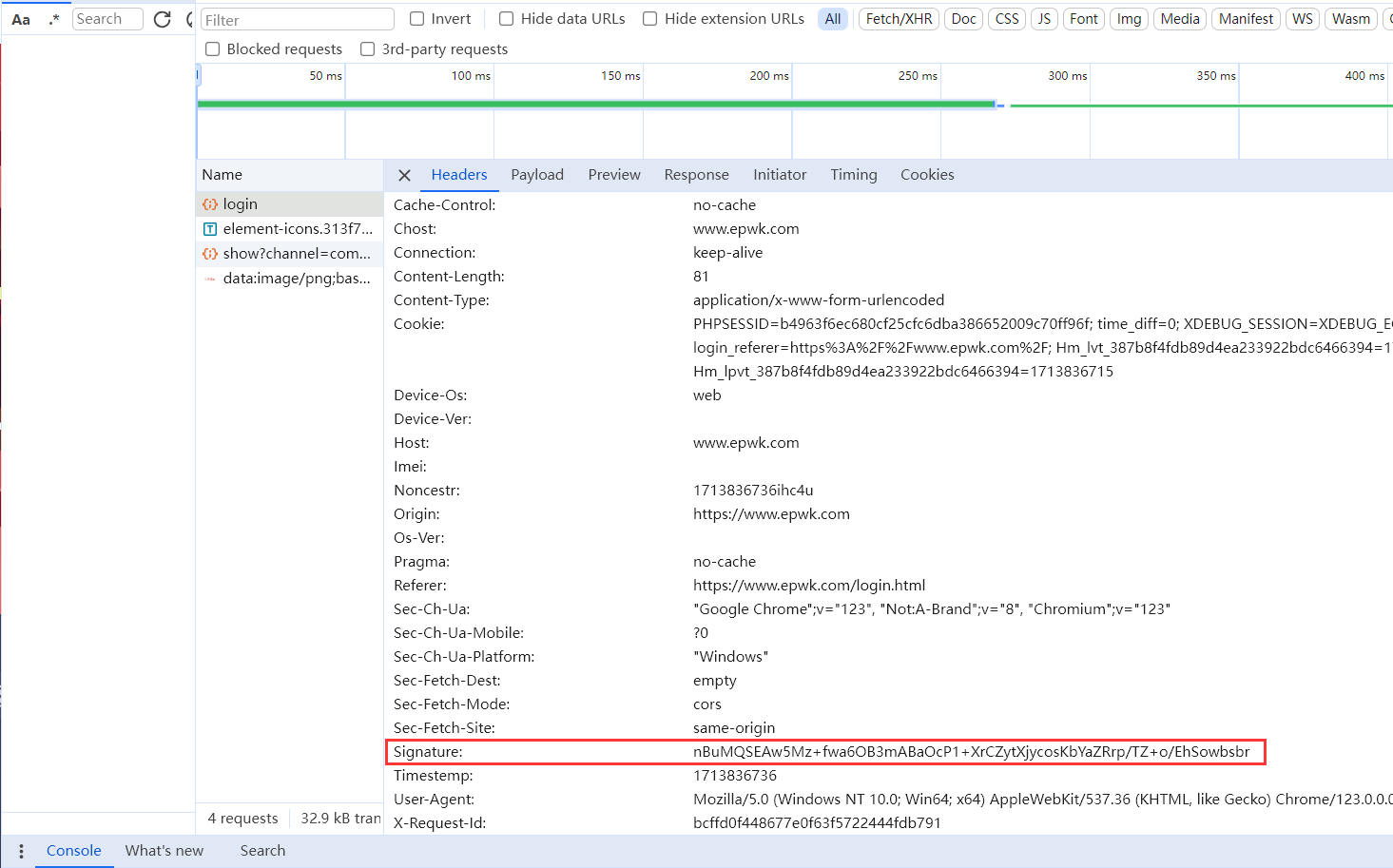Click the Cookie PHPSESSID value line
1393x868 pixels.
[1043, 324]
